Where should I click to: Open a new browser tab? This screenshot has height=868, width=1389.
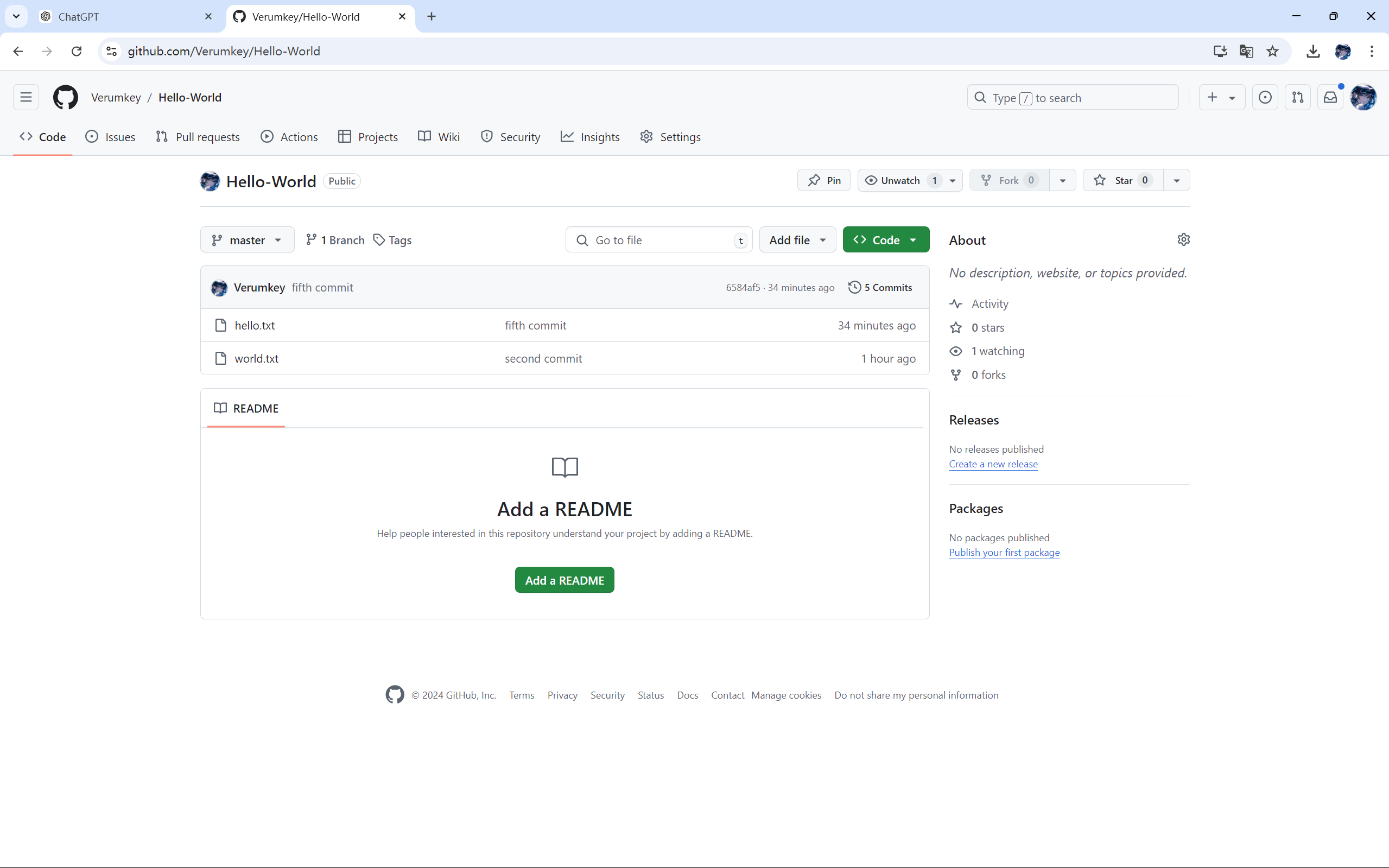pyautogui.click(x=432, y=17)
